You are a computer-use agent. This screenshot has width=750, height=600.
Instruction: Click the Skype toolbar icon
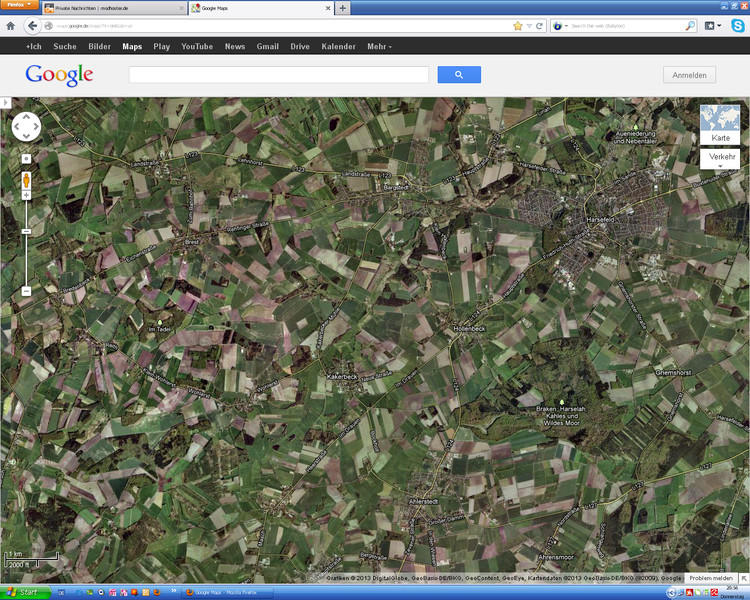click(x=738, y=26)
